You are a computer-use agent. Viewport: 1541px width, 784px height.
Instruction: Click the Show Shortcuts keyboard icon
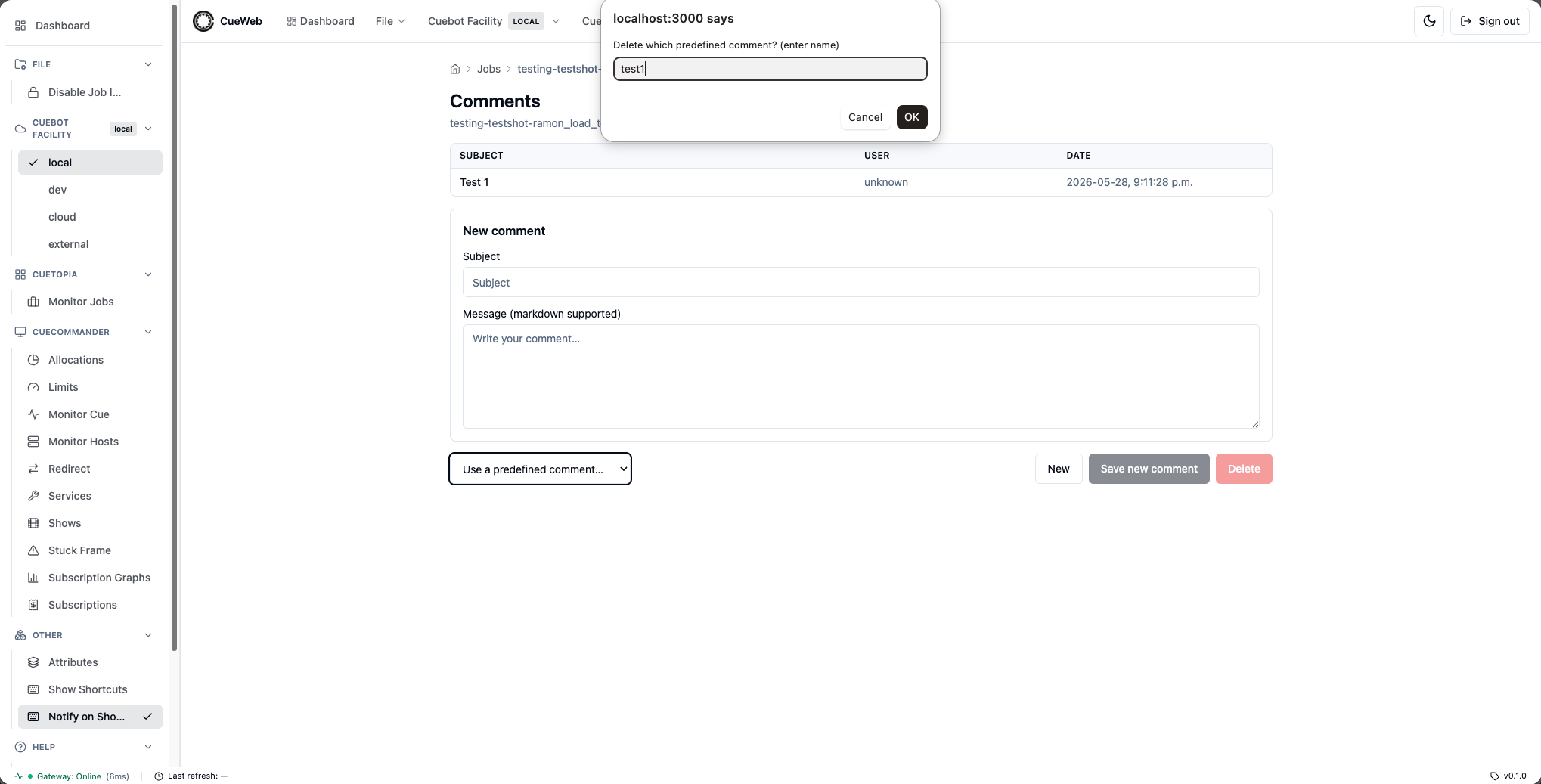33,689
